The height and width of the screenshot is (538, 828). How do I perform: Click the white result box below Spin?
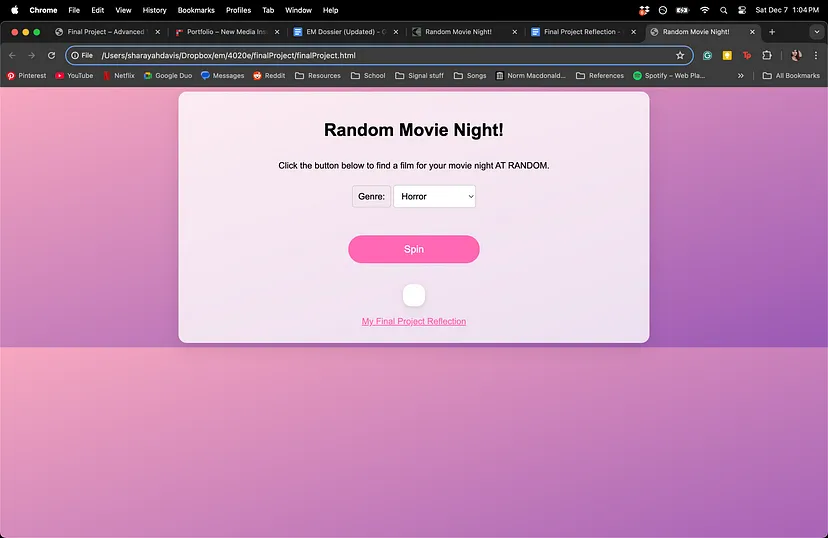pos(414,295)
